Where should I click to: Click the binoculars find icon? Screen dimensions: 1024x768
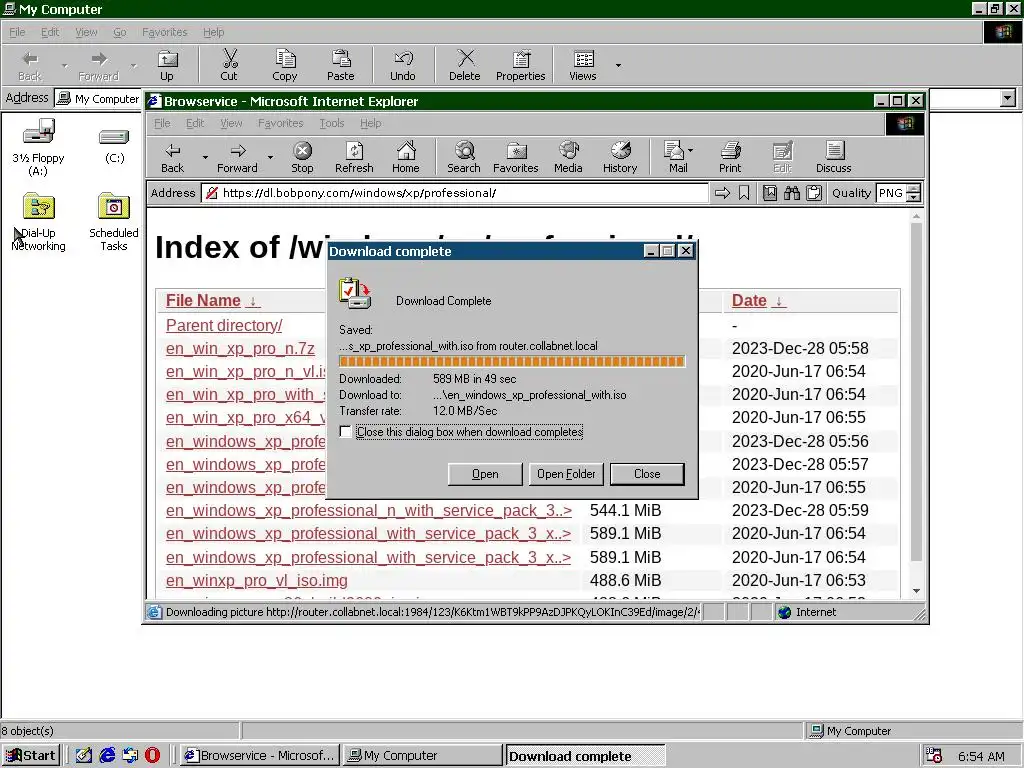click(792, 193)
